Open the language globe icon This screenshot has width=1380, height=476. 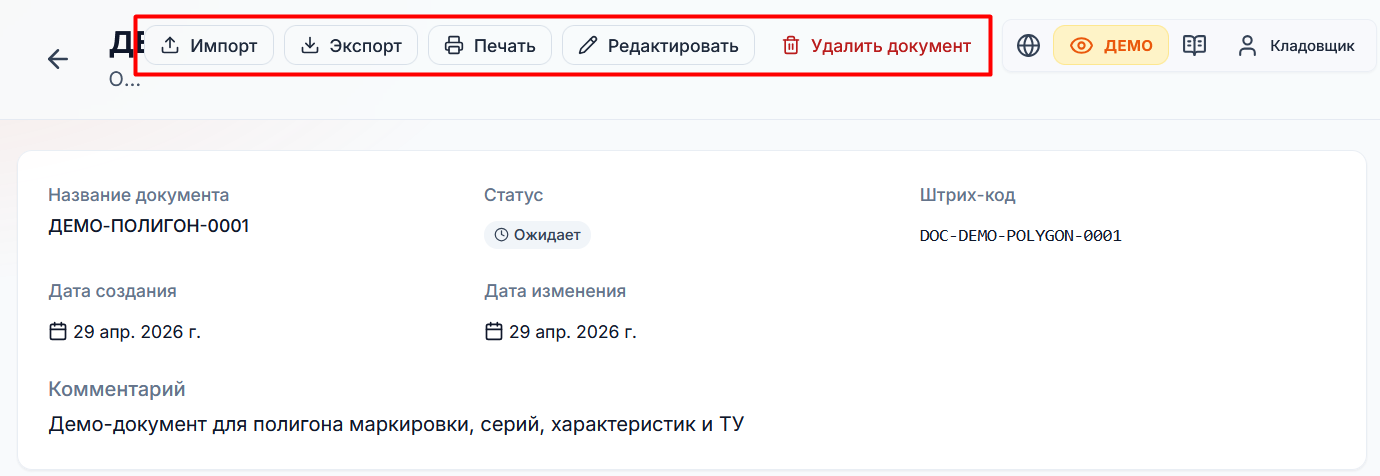[1028, 45]
